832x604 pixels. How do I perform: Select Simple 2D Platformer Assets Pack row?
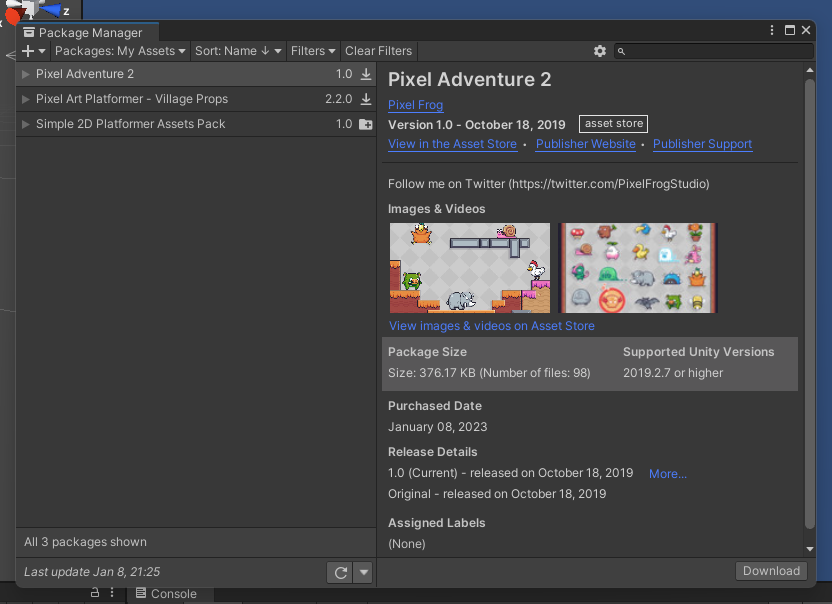pyautogui.click(x=196, y=124)
